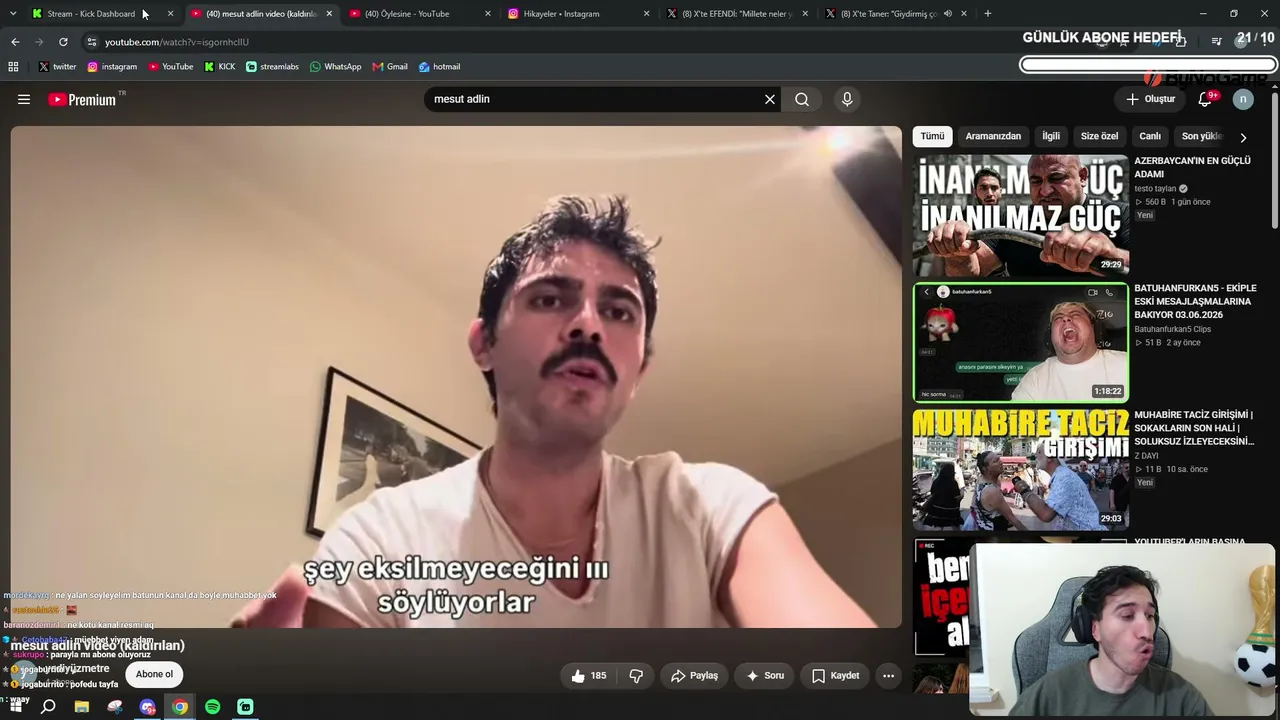Open Batuhanfurkan5 1:18:22 video thumbnail
Screen dimensions: 1280x720
coord(1021,342)
